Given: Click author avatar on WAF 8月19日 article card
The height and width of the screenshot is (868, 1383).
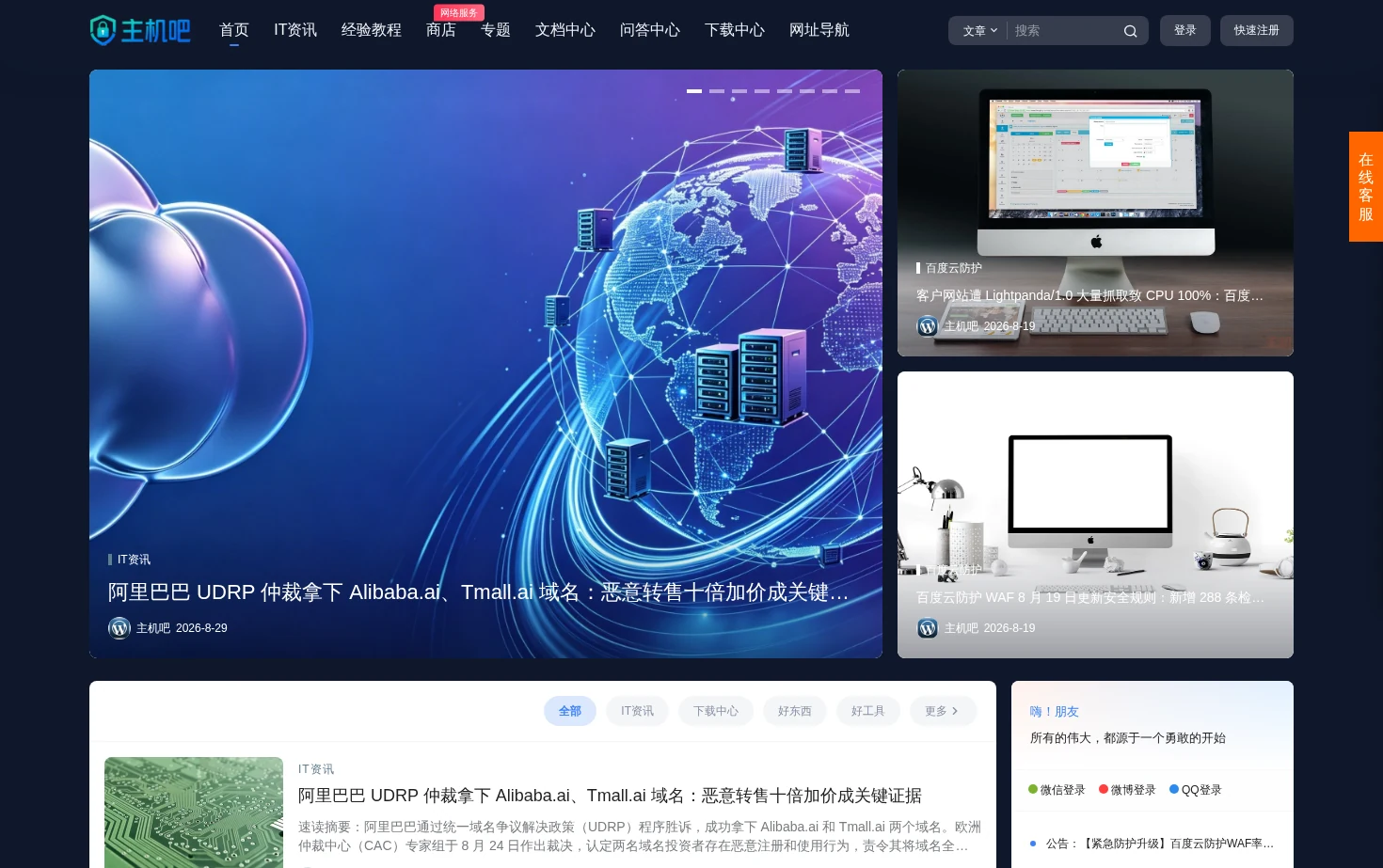Looking at the screenshot, I should [928, 628].
